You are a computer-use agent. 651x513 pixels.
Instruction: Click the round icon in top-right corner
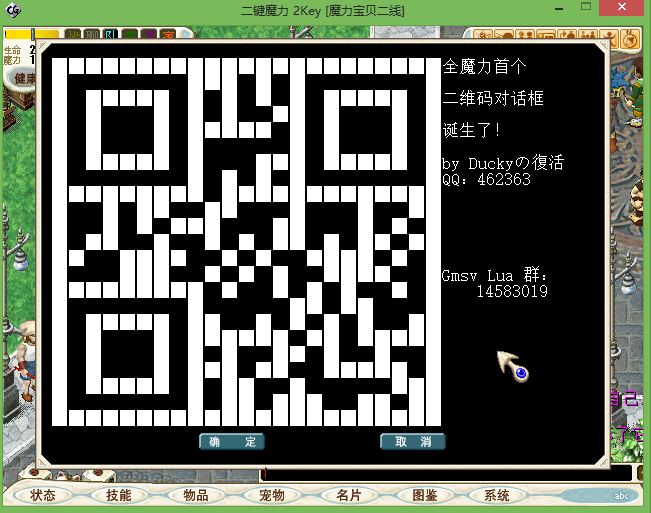tap(631, 39)
